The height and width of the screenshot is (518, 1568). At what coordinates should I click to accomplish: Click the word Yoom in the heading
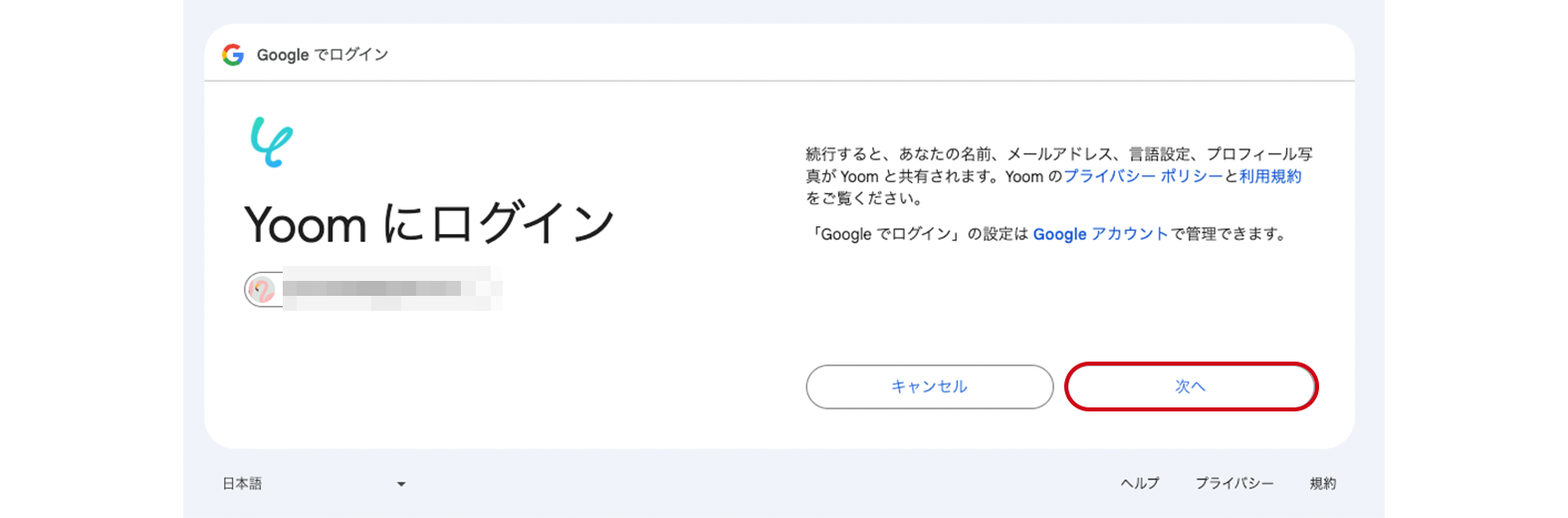[x=306, y=225]
